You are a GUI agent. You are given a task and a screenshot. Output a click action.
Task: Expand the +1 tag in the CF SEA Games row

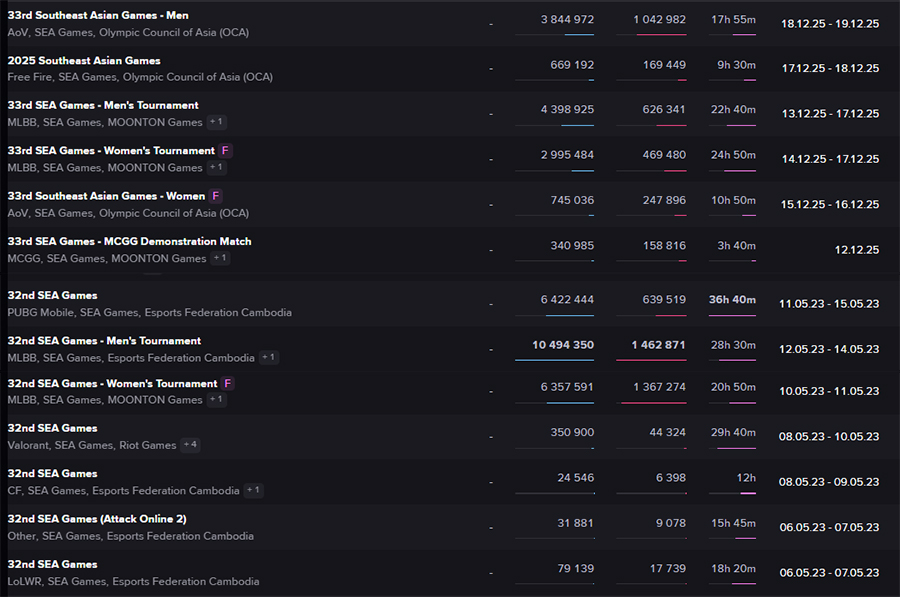[x=254, y=491]
